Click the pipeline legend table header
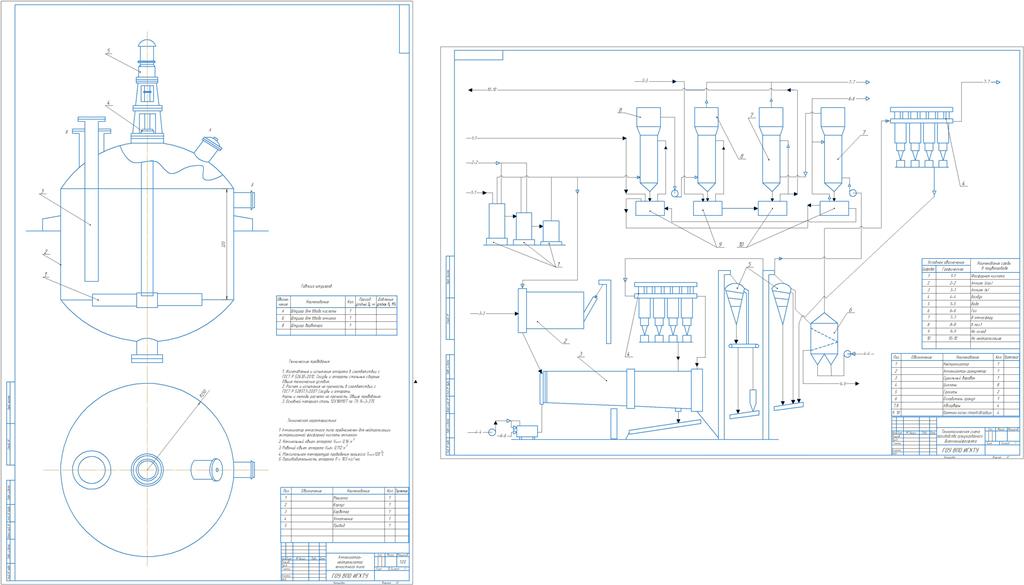Screen dimensions: 1024x585 click(970, 265)
